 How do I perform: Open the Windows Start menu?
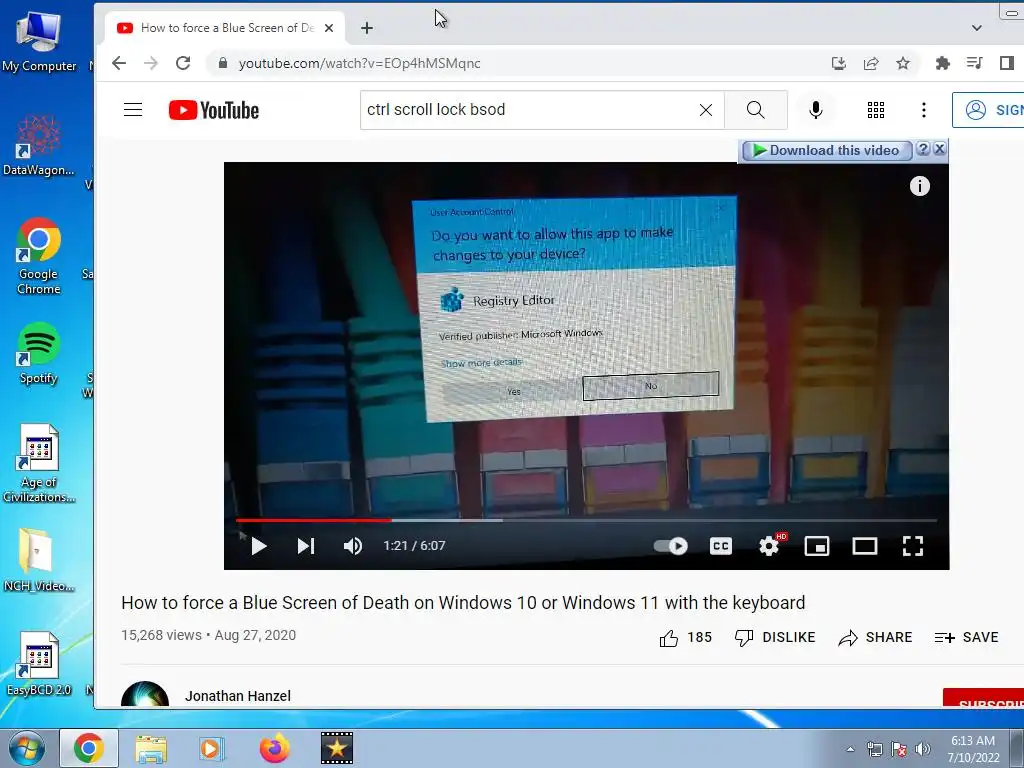point(26,748)
